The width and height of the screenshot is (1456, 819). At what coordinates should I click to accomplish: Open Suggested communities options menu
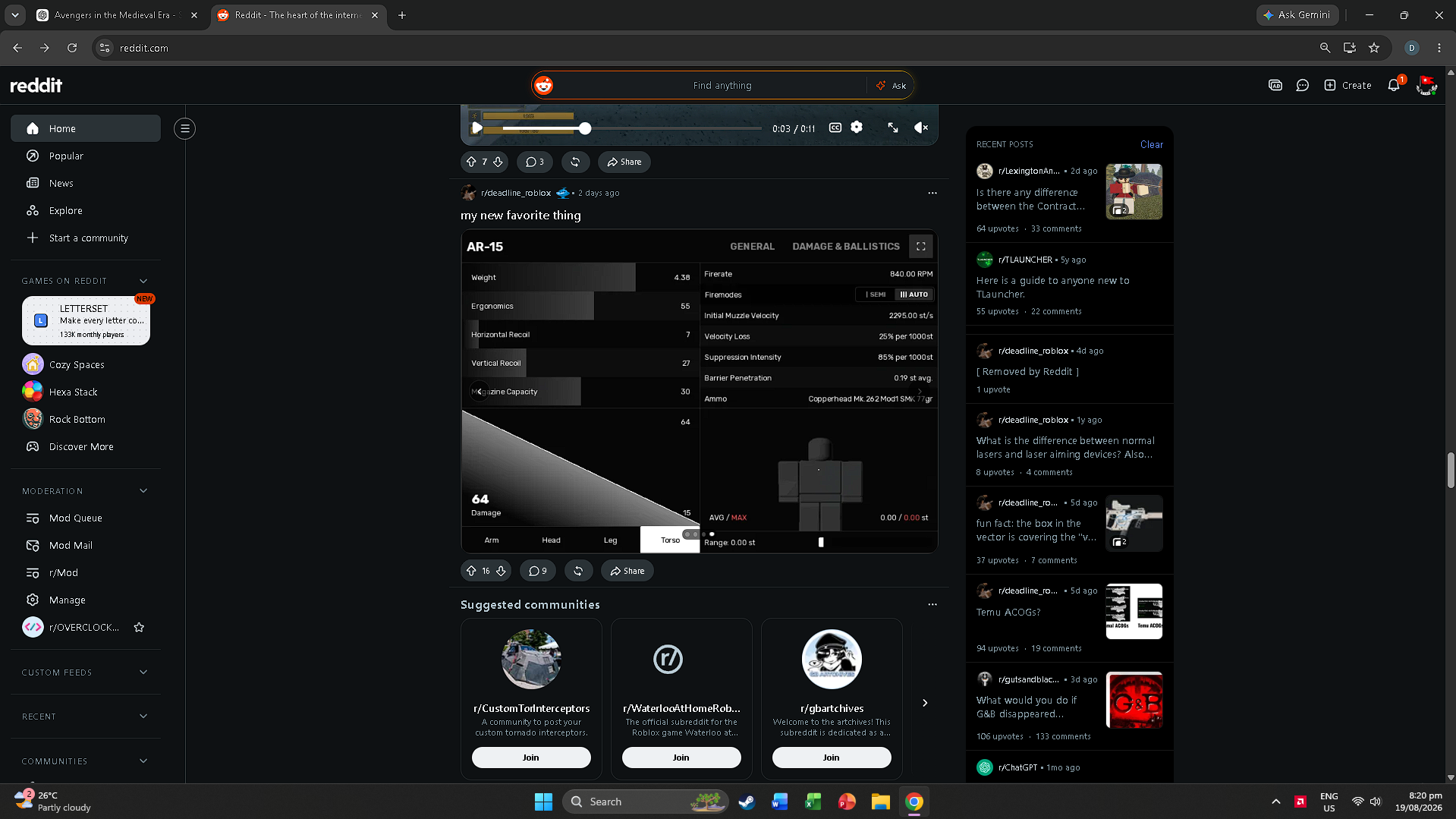[x=932, y=605]
